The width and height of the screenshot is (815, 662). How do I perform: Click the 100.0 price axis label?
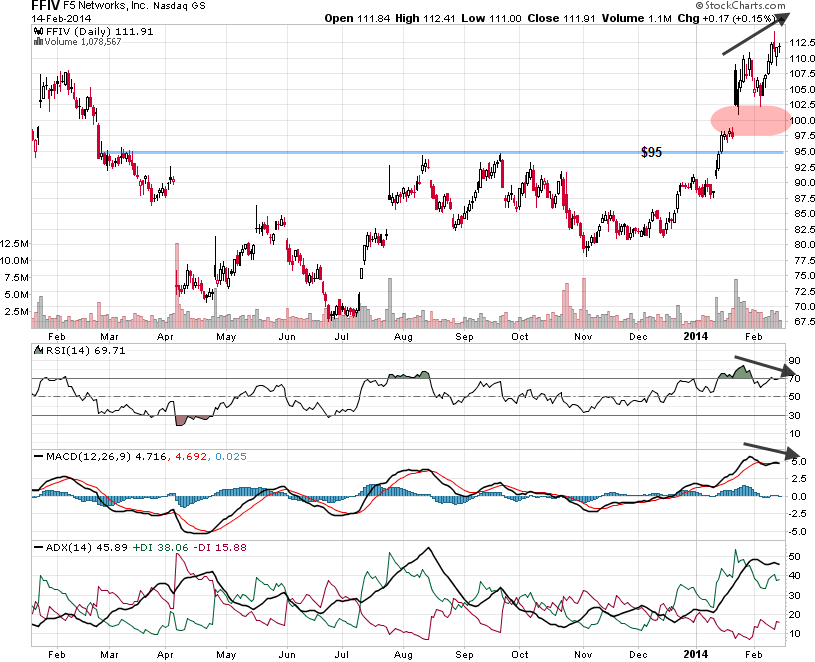pos(801,121)
